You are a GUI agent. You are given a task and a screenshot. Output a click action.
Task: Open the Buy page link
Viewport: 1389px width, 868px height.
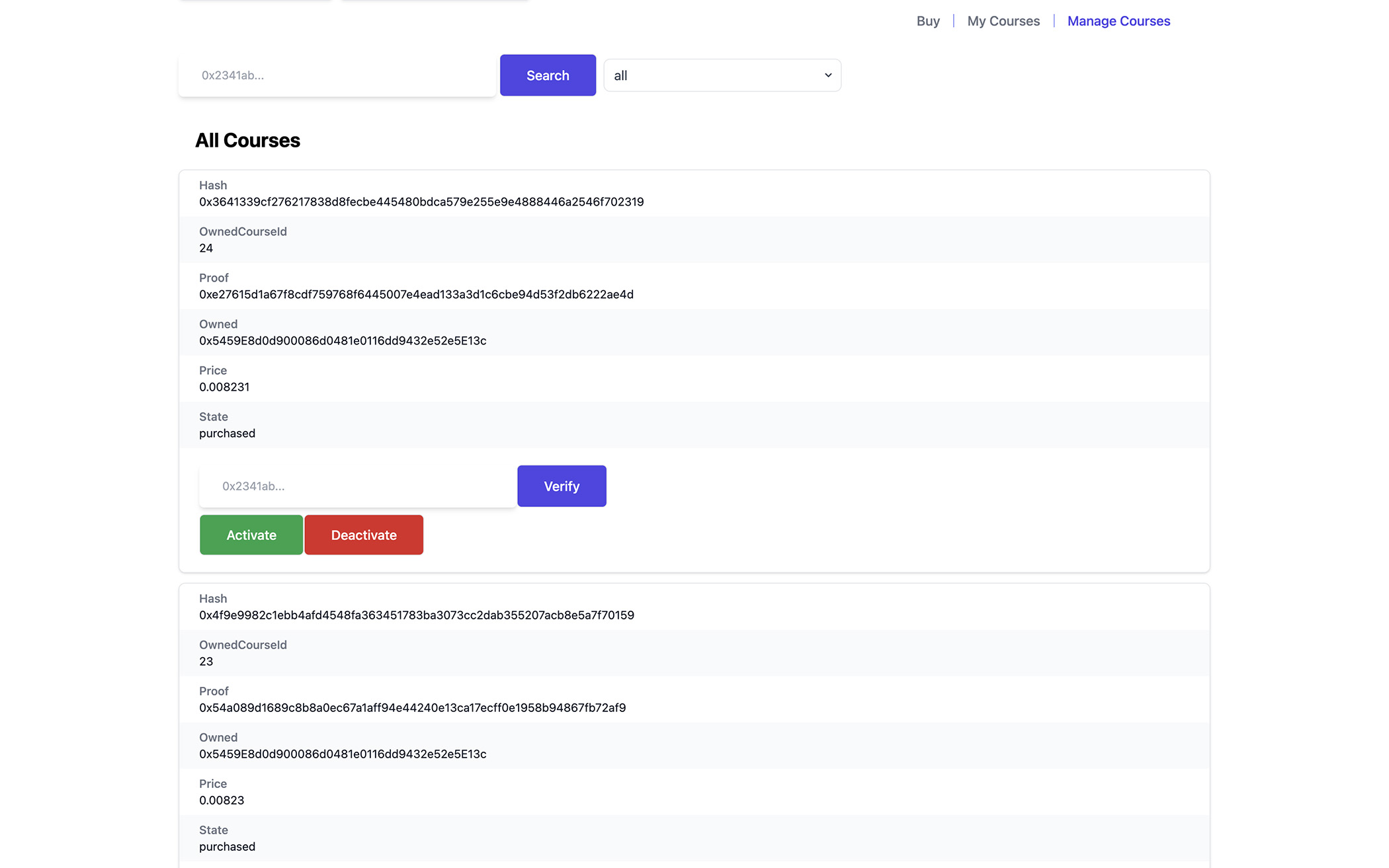coord(927,21)
